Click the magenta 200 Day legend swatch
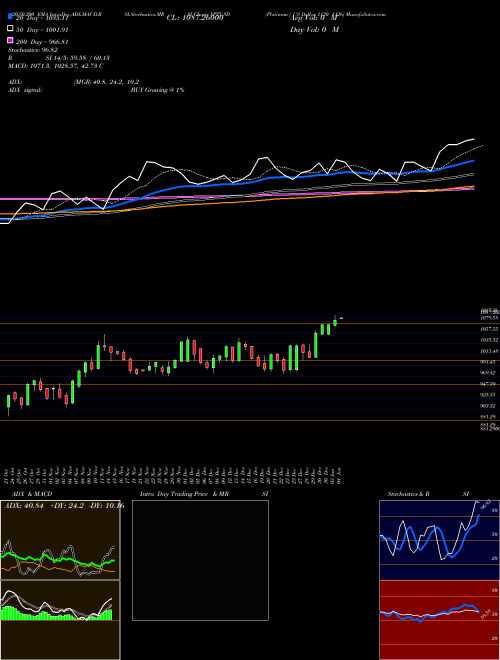 point(10,40)
